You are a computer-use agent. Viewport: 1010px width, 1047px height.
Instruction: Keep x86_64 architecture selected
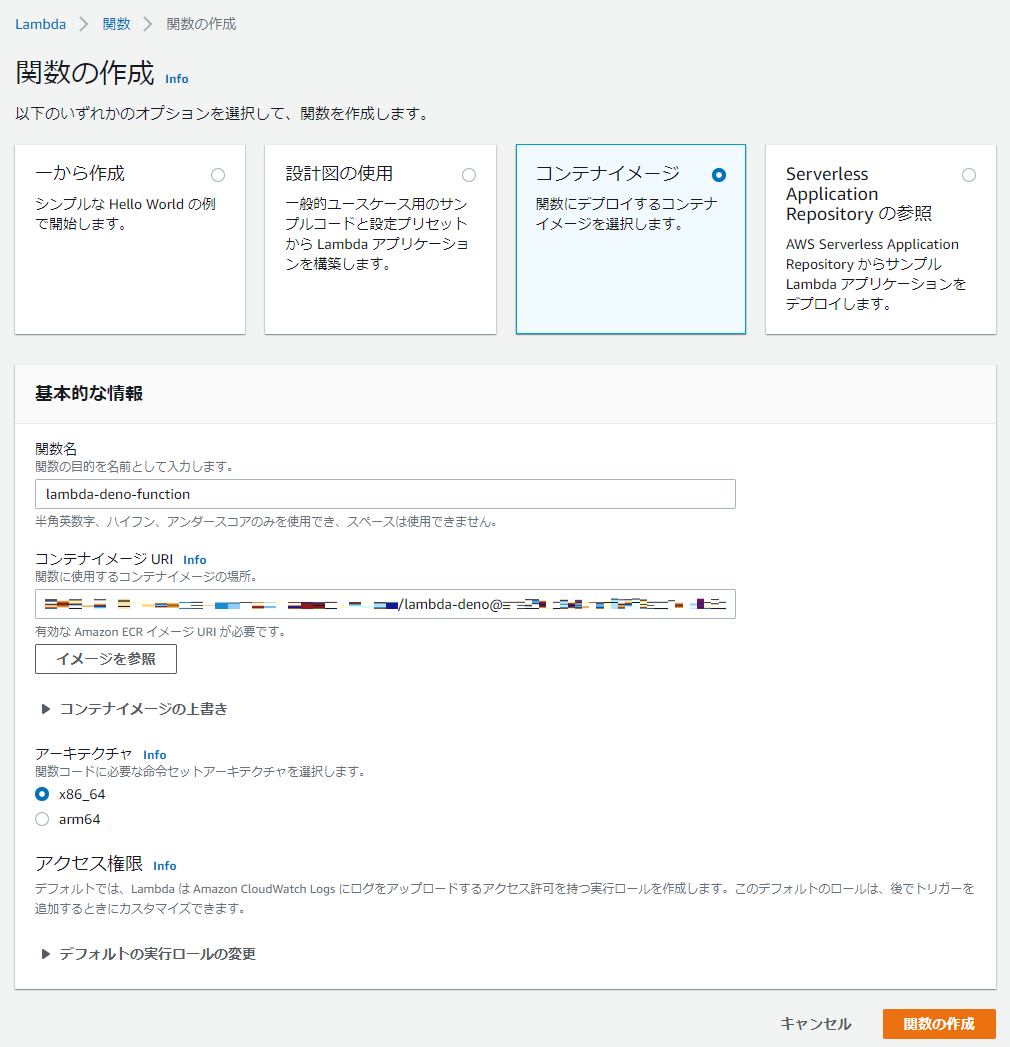click(41, 794)
